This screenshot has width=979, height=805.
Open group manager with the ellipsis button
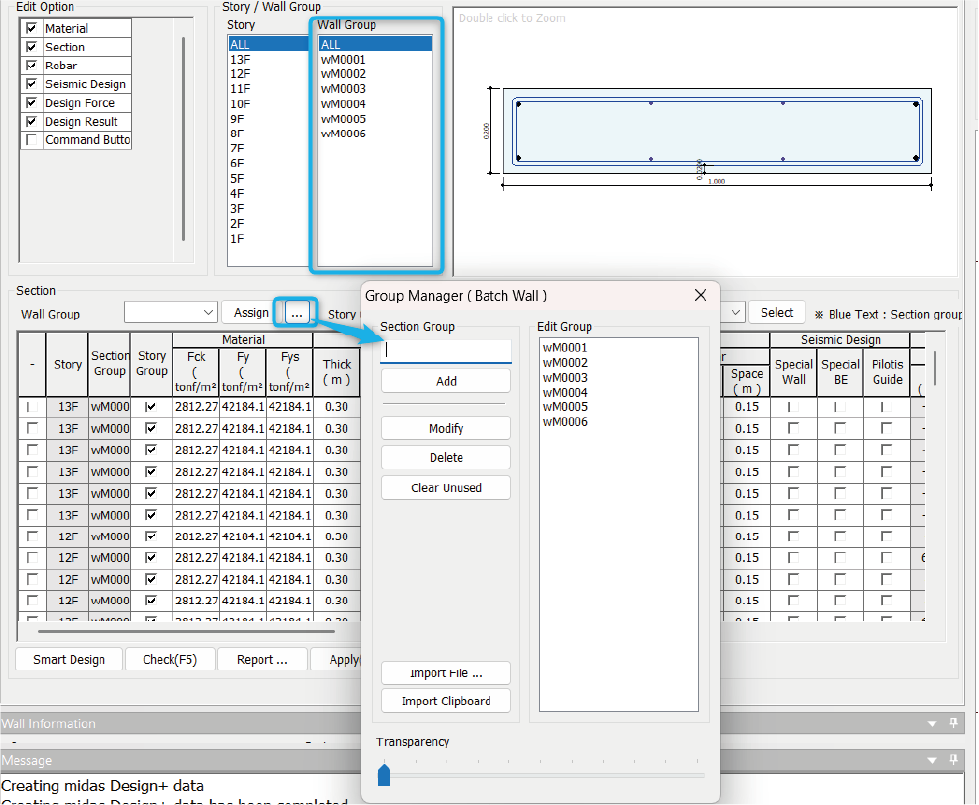tap(297, 312)
